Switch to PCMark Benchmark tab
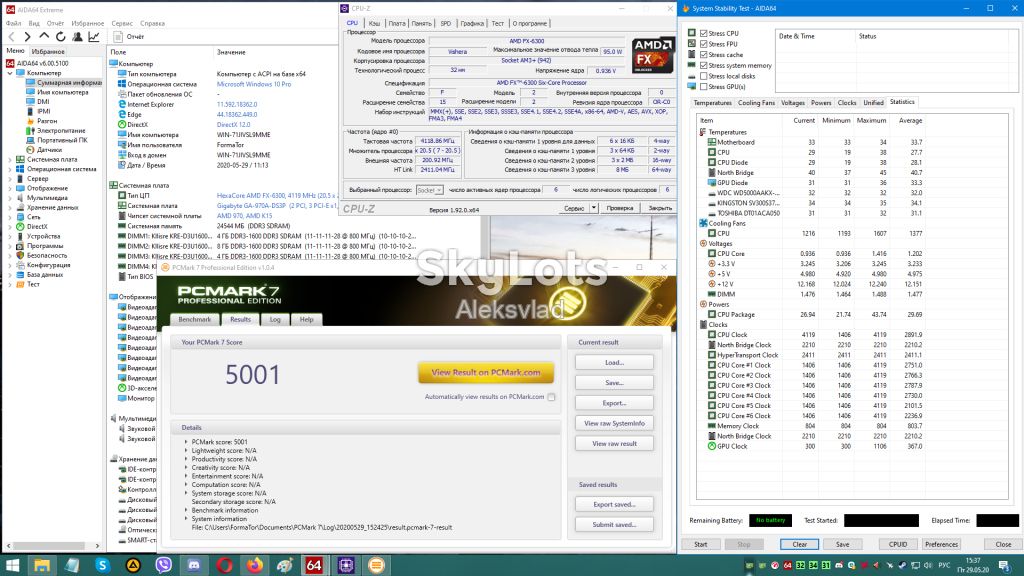The image size is (1024, 576). coord(195,319)
